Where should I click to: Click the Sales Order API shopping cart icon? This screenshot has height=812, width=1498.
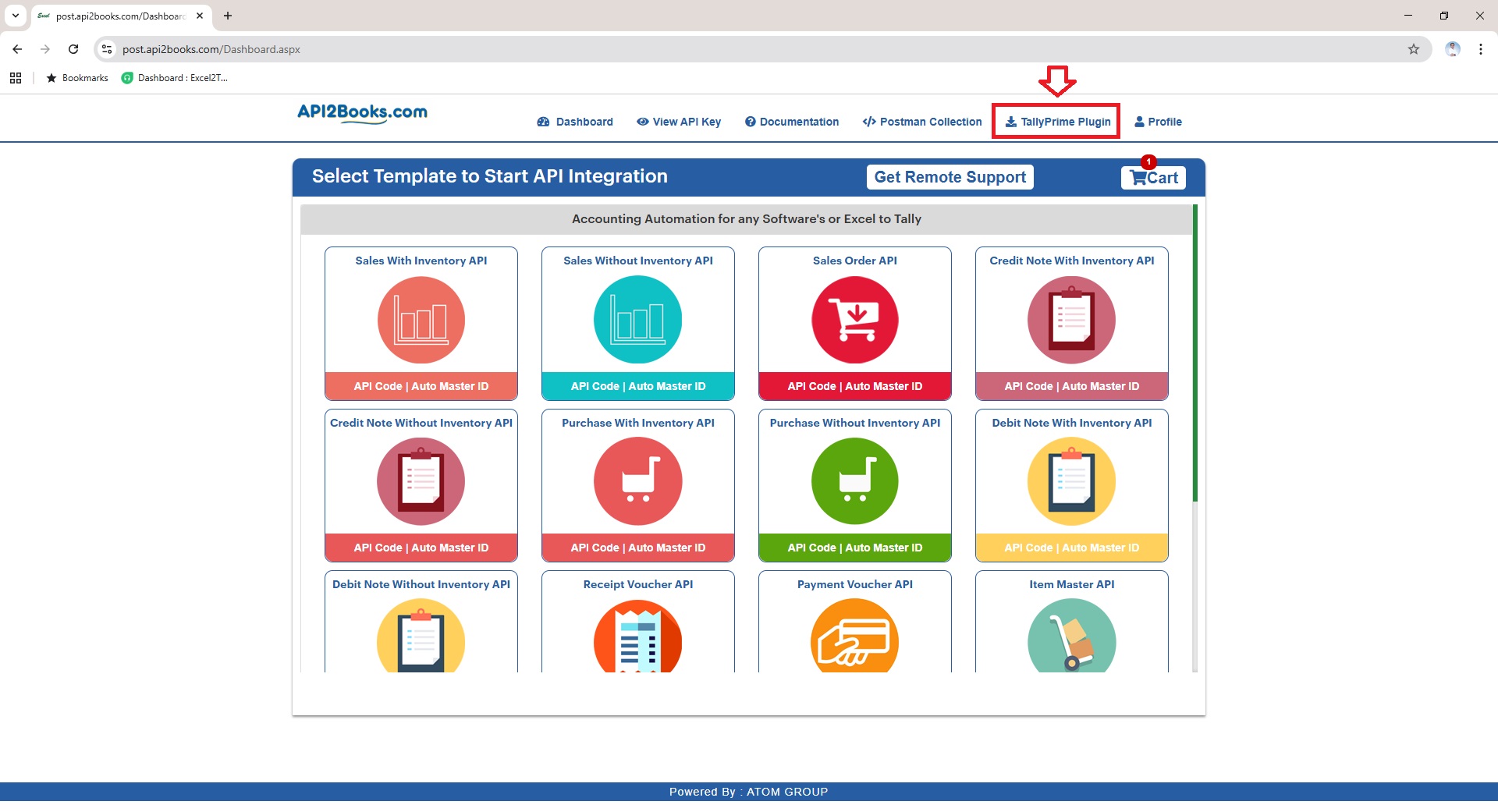click(855, 320)
